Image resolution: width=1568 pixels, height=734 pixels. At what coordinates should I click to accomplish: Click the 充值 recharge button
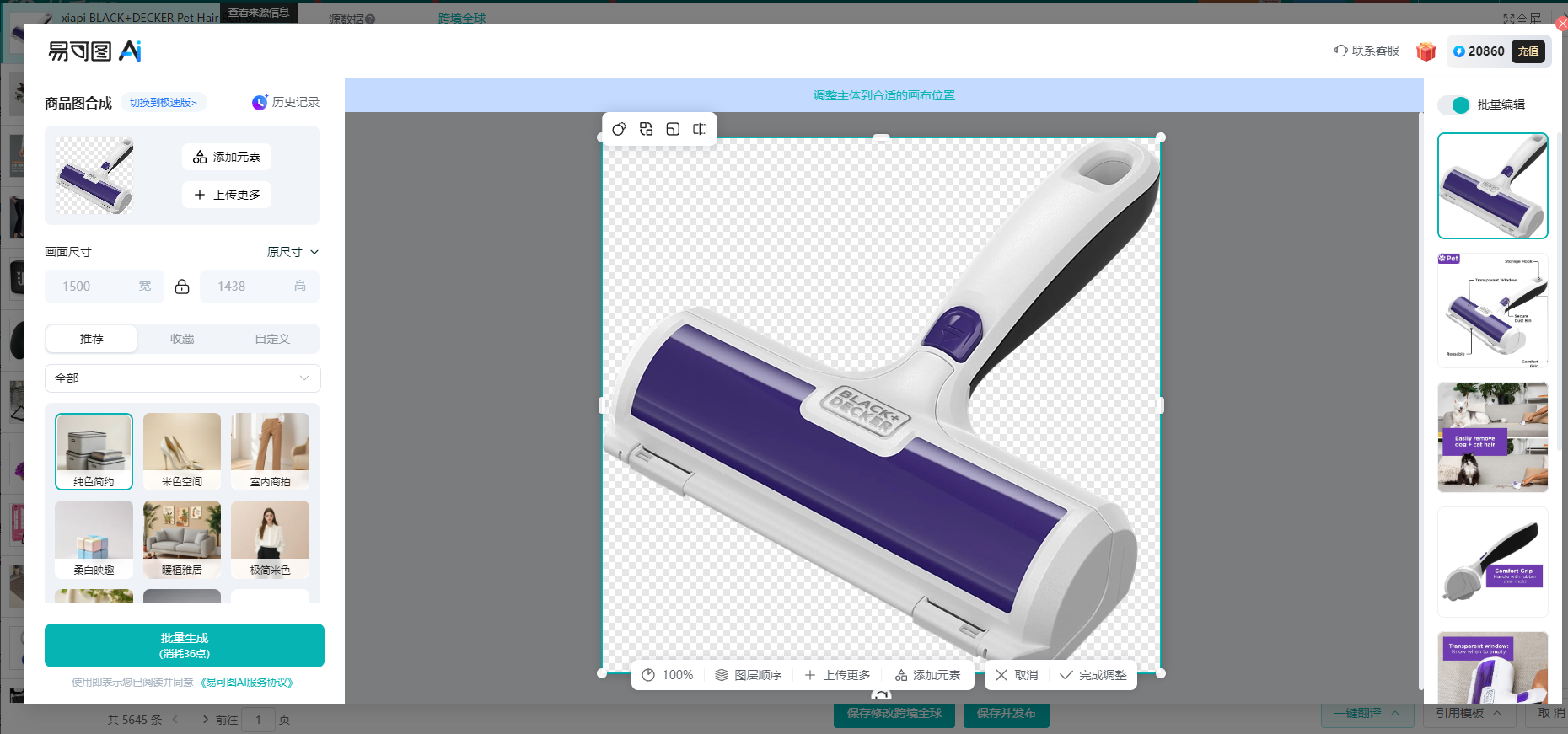pos(1528,51)
